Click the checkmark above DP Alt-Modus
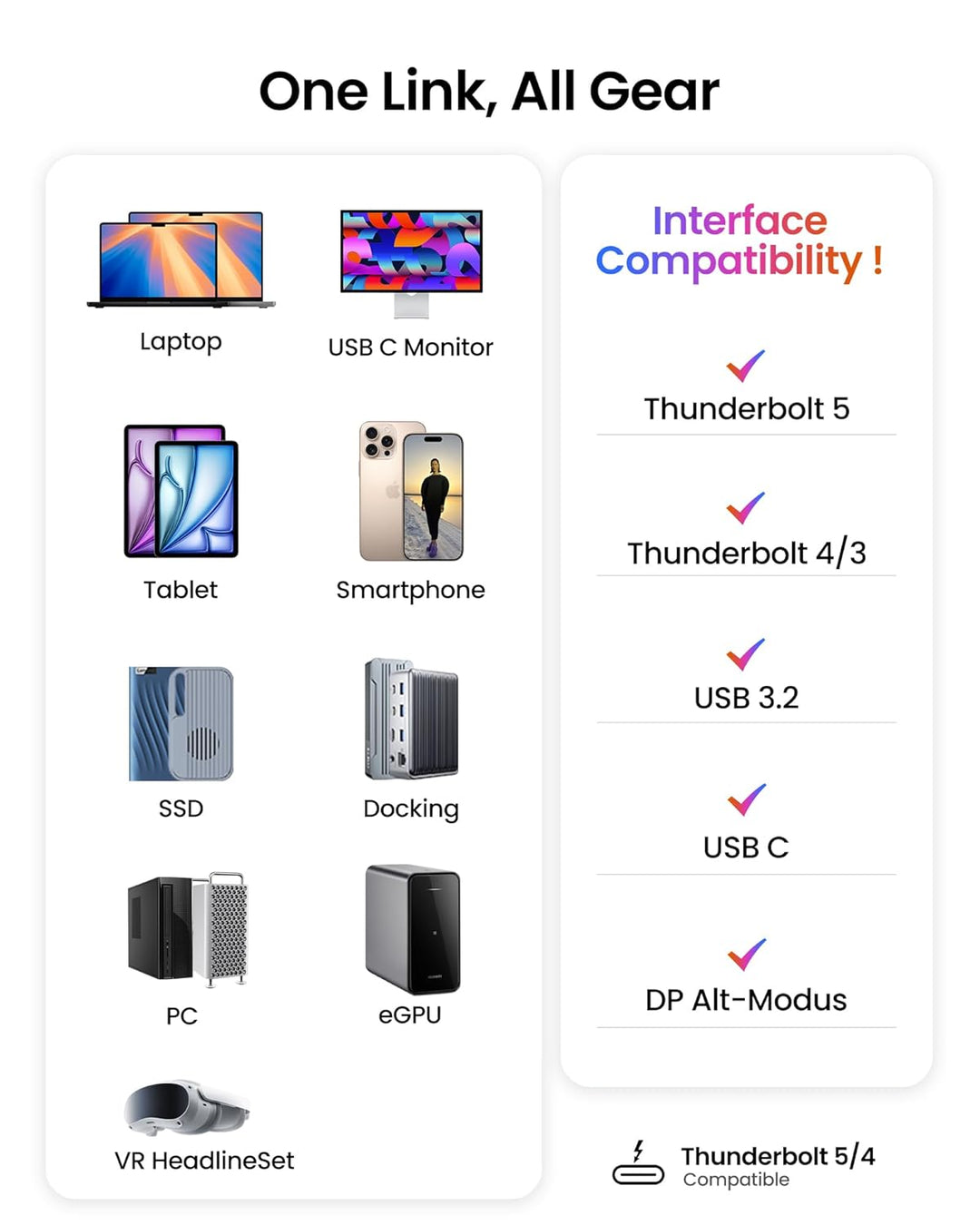The image size is (980, 1225). click(x=747, y=954)
